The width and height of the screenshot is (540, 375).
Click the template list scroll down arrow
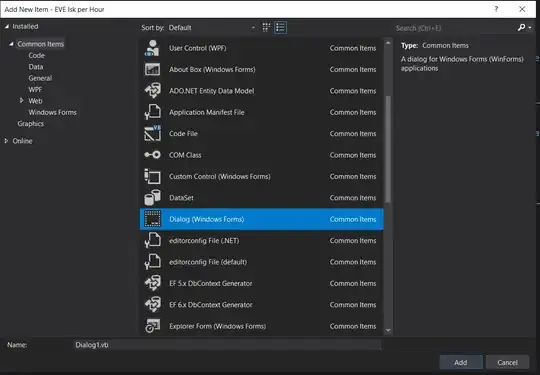click(388, 330)
